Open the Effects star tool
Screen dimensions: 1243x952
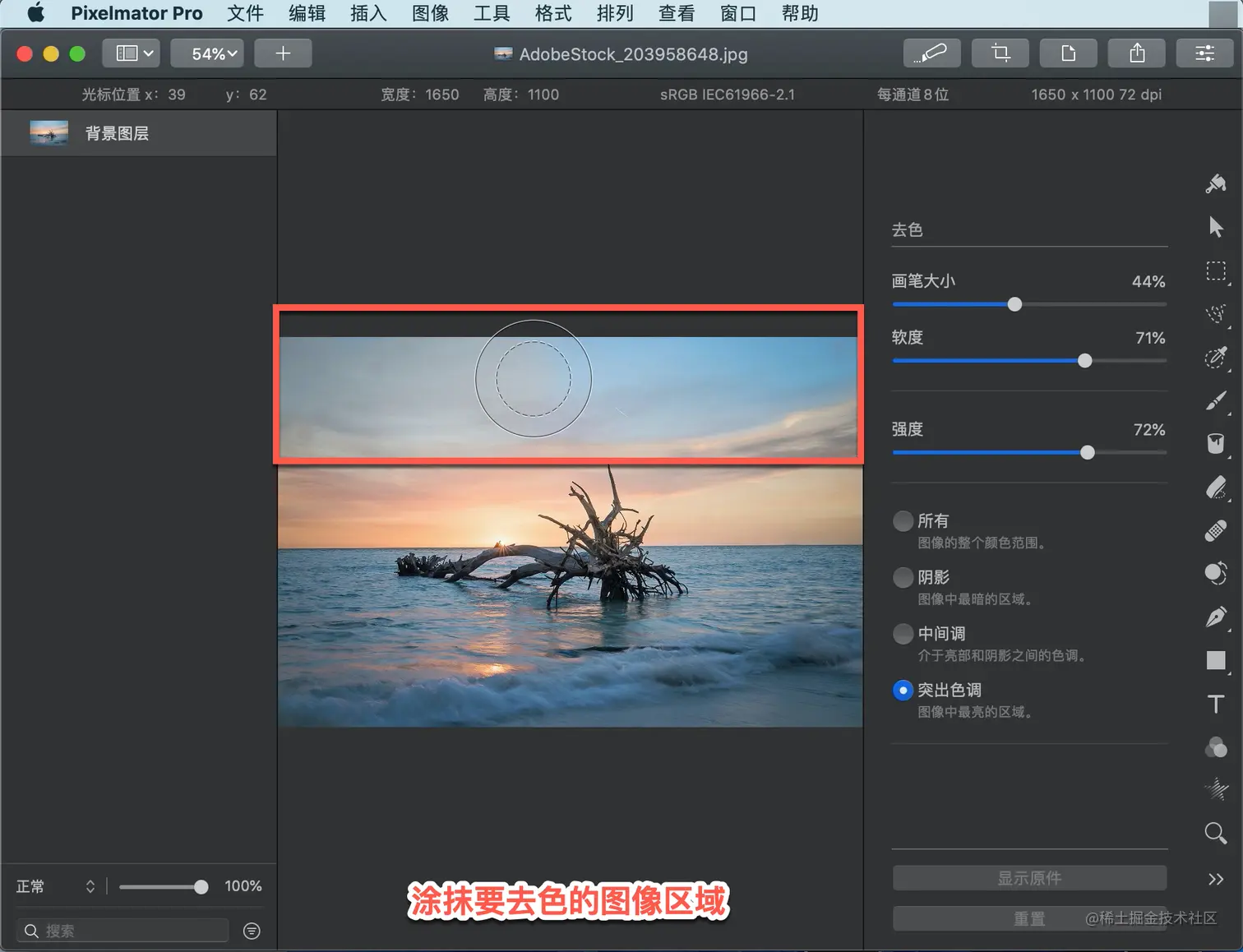click(1216, 790)
